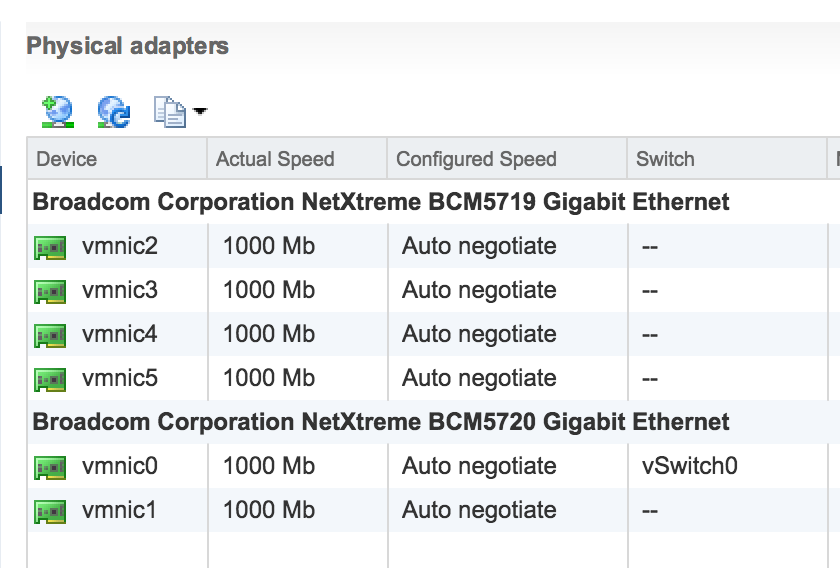The width and height of the screenshot is (840, 568).
Task: Select the vmnic2 device name
Action: pos(120,246)
